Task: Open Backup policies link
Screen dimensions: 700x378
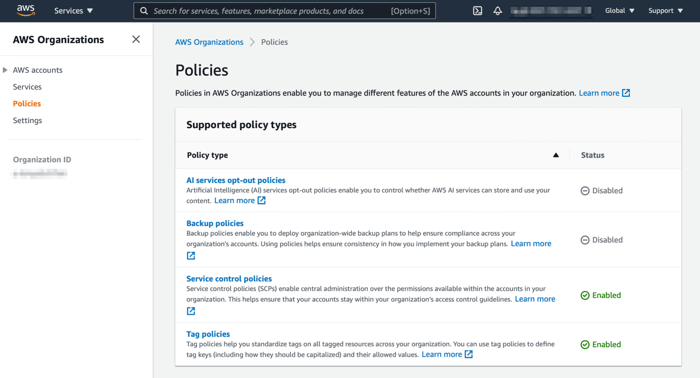Action: 215,223
